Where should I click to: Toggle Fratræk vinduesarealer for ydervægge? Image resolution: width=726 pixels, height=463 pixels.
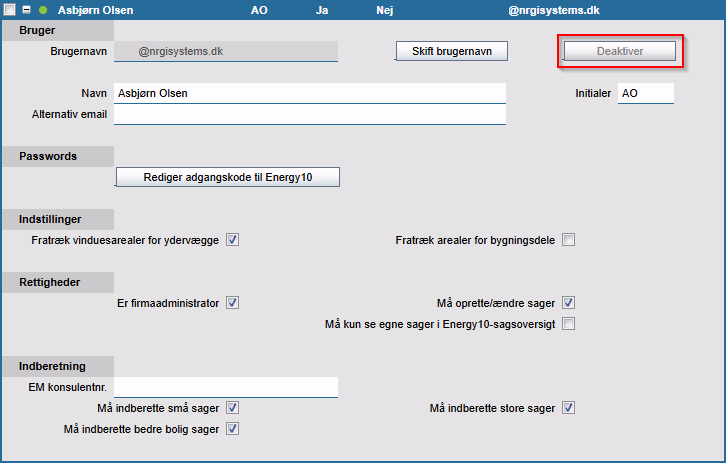coord(232,240)
